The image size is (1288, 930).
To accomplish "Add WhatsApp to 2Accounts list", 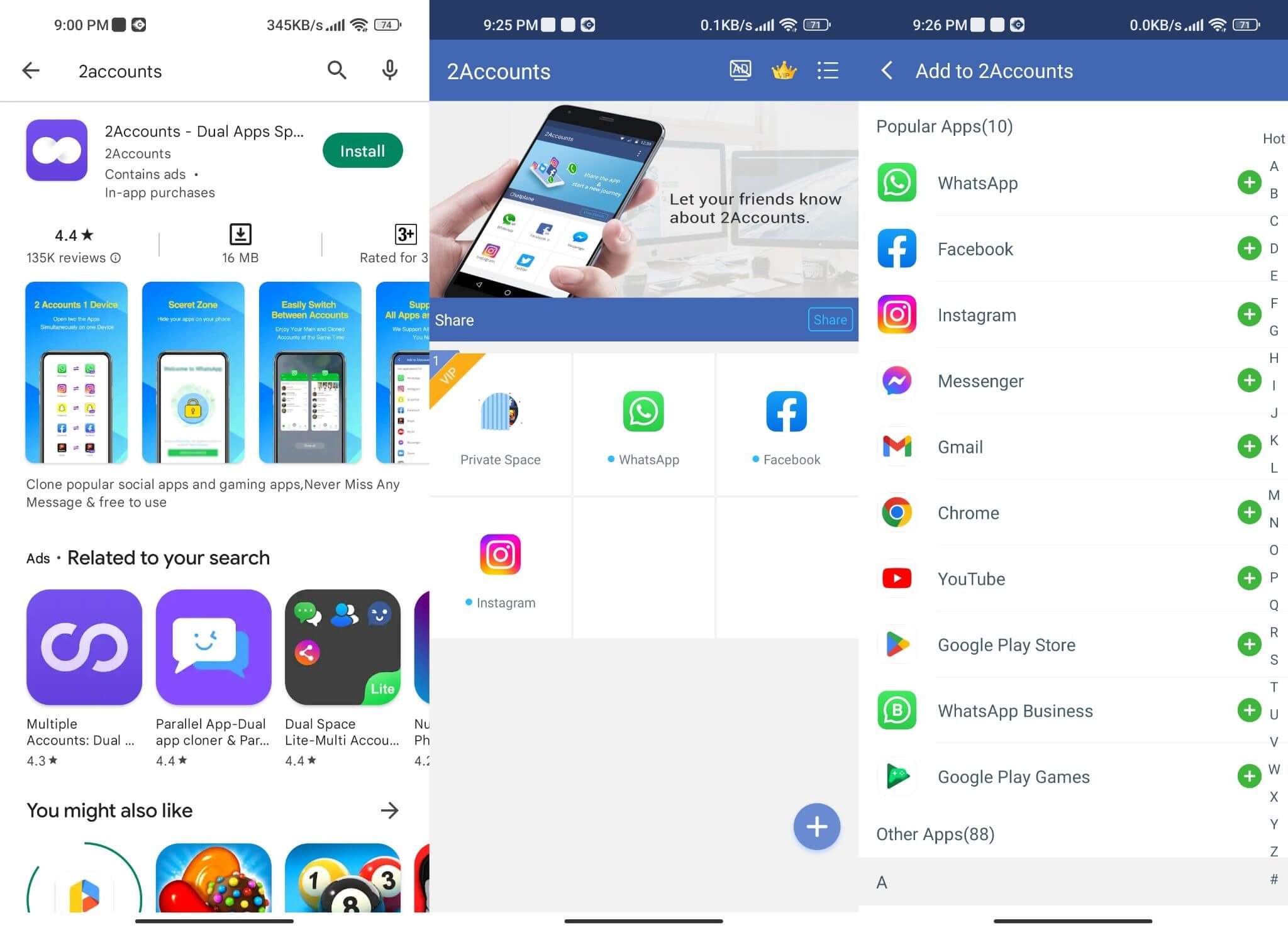I will (1249, 182).
